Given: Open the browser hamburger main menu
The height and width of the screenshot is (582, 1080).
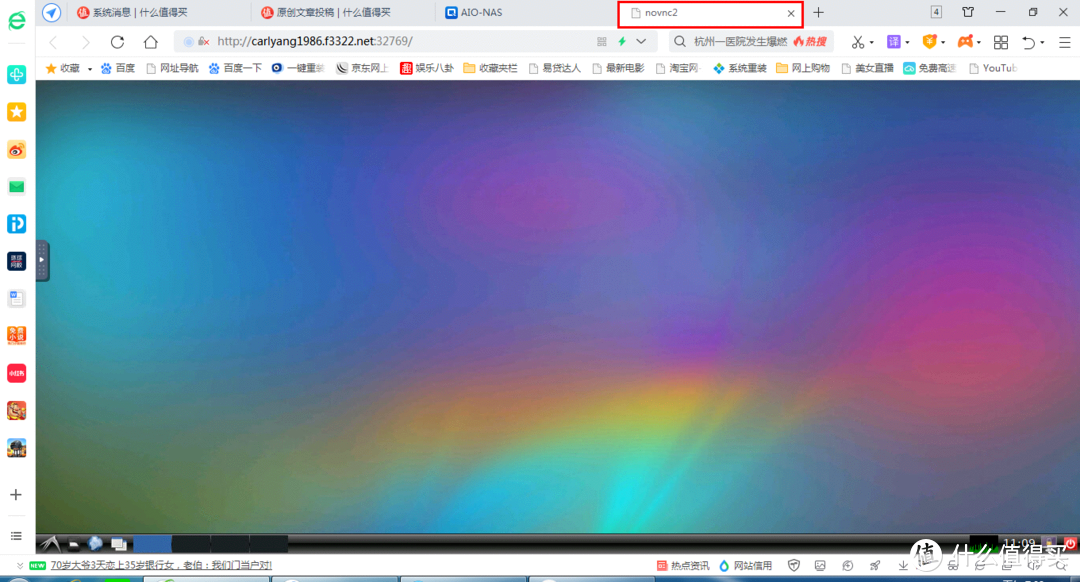Looking at the screenshot, I should pos(1064,43).
